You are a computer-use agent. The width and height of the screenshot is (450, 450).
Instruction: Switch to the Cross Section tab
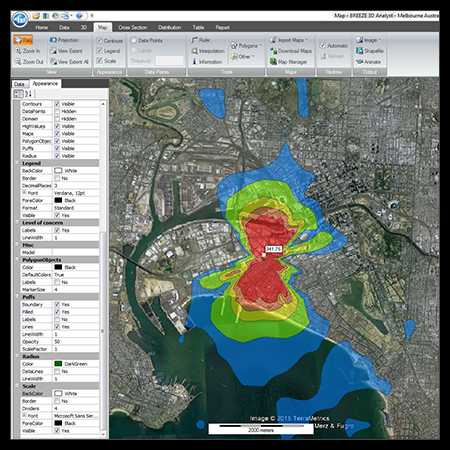(x=133, y=27)
